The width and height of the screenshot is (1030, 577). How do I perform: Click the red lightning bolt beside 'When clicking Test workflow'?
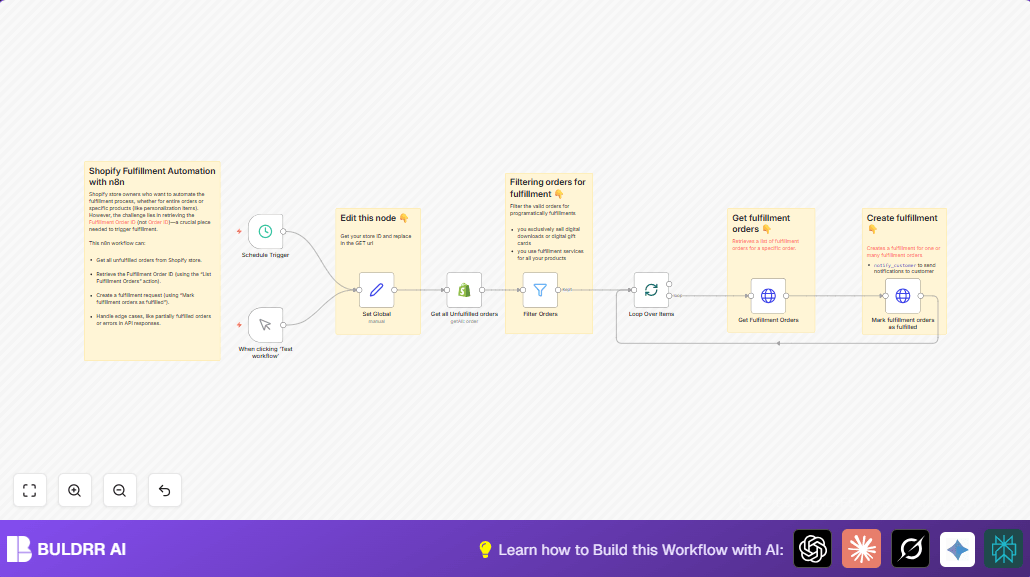tap(239, 325)
